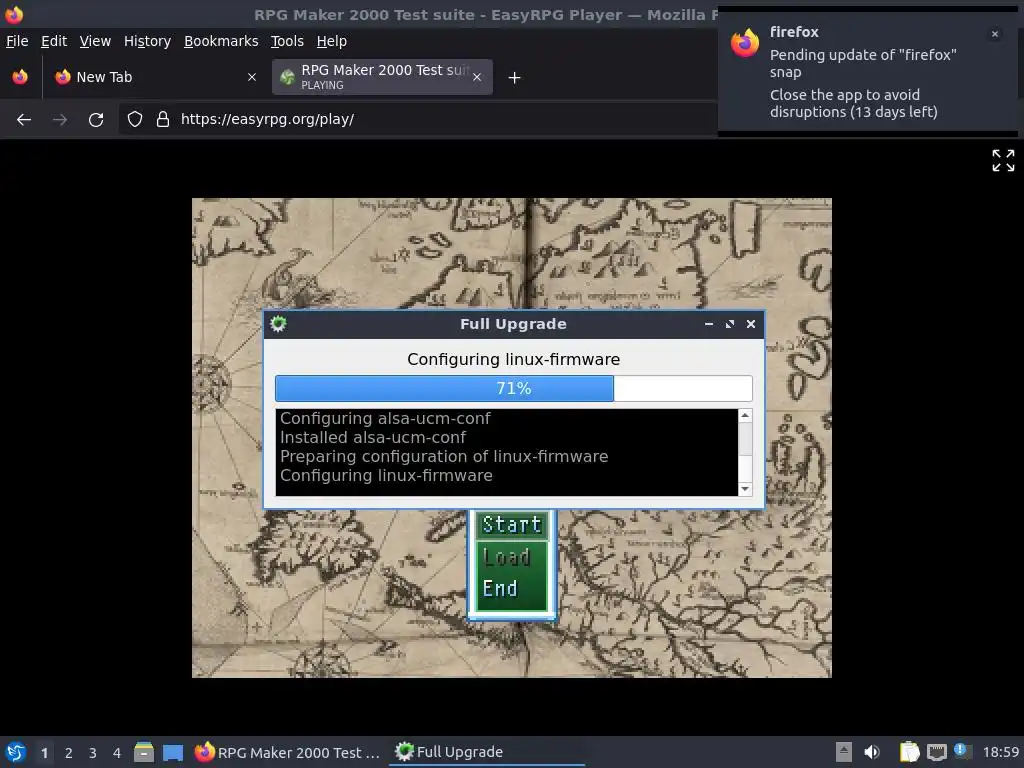Click the Full Upgrade dialog gear icon
The image size is (1024, 768).
[x=278, y=324]
